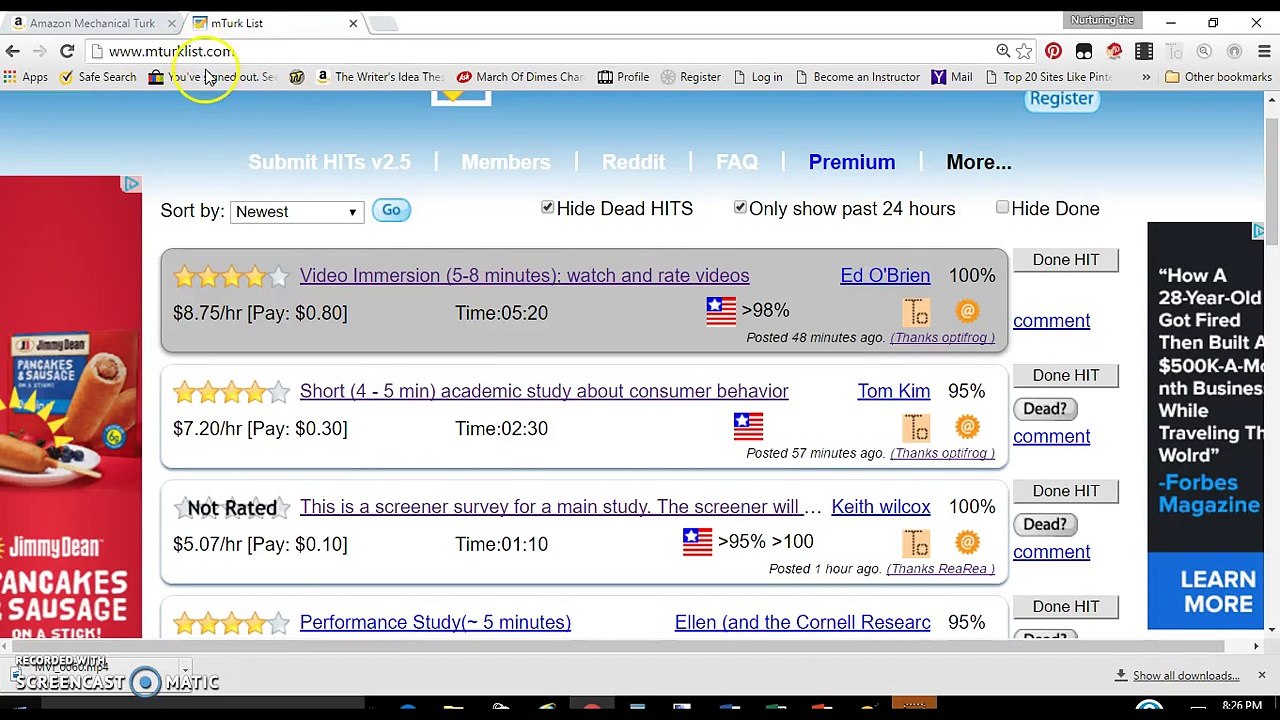Show more bookmarks with the double chevron

[x=1146, y=77]
